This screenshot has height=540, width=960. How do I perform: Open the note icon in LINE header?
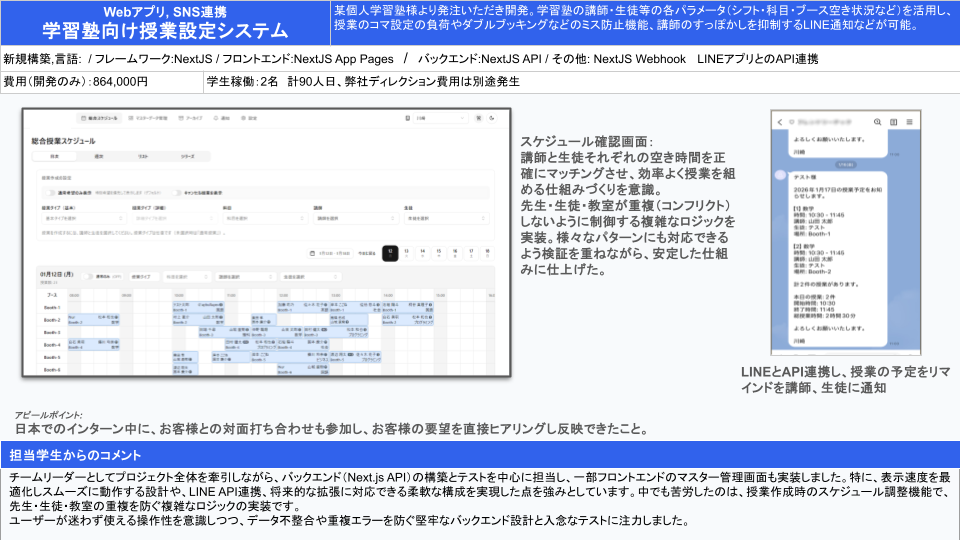tap(891, 122)
